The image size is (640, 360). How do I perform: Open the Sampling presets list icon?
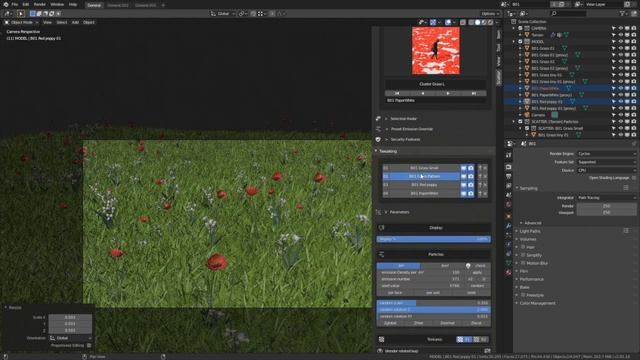point(626,188)
